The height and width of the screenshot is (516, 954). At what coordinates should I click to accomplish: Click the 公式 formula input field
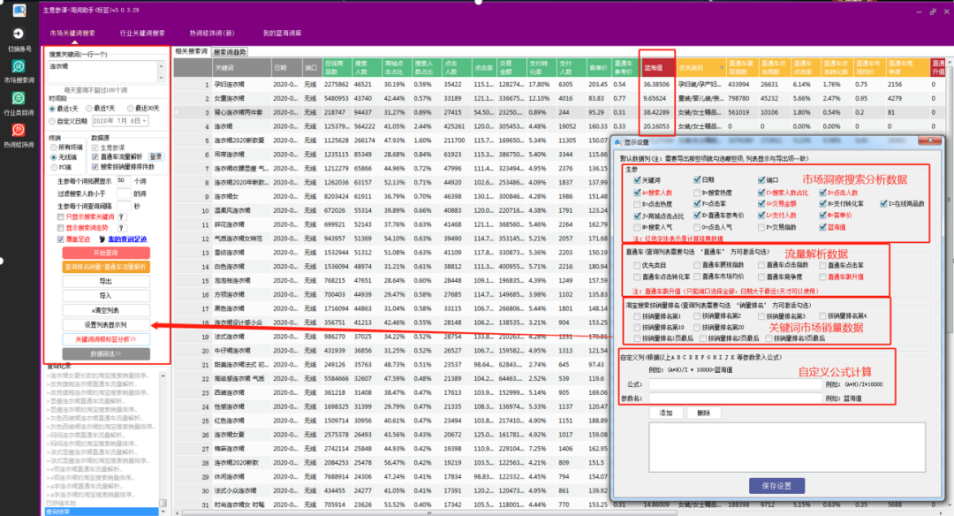tap(735, 385)
